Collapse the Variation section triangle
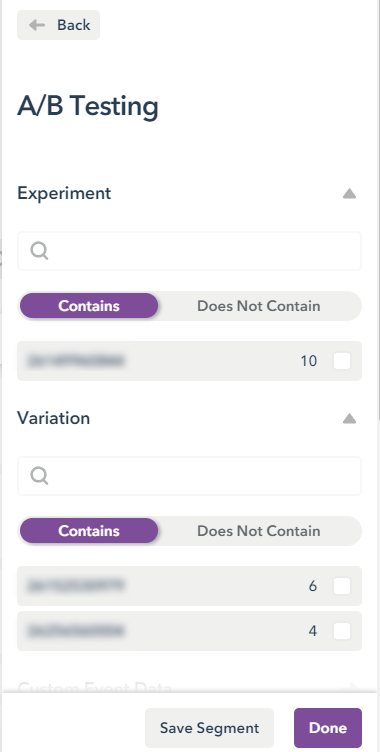The height and width of the screenshot is (752, 380). [x=349, y=419]
